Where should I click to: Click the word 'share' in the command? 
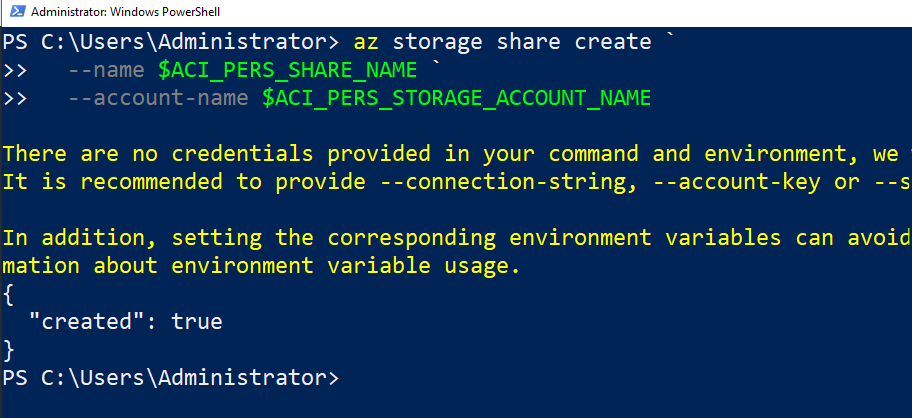coord(535,42)
